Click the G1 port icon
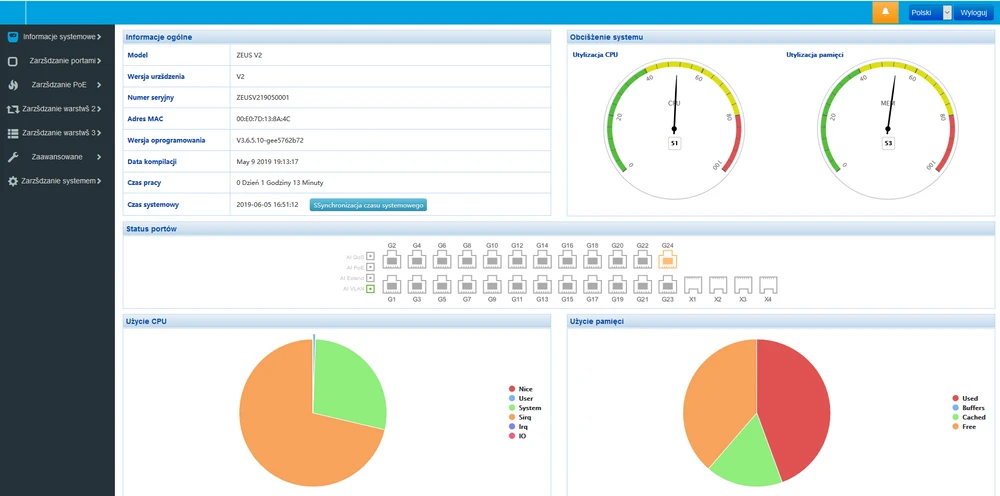This screenshot has height=496, width=1000. (x=392, y=284)
